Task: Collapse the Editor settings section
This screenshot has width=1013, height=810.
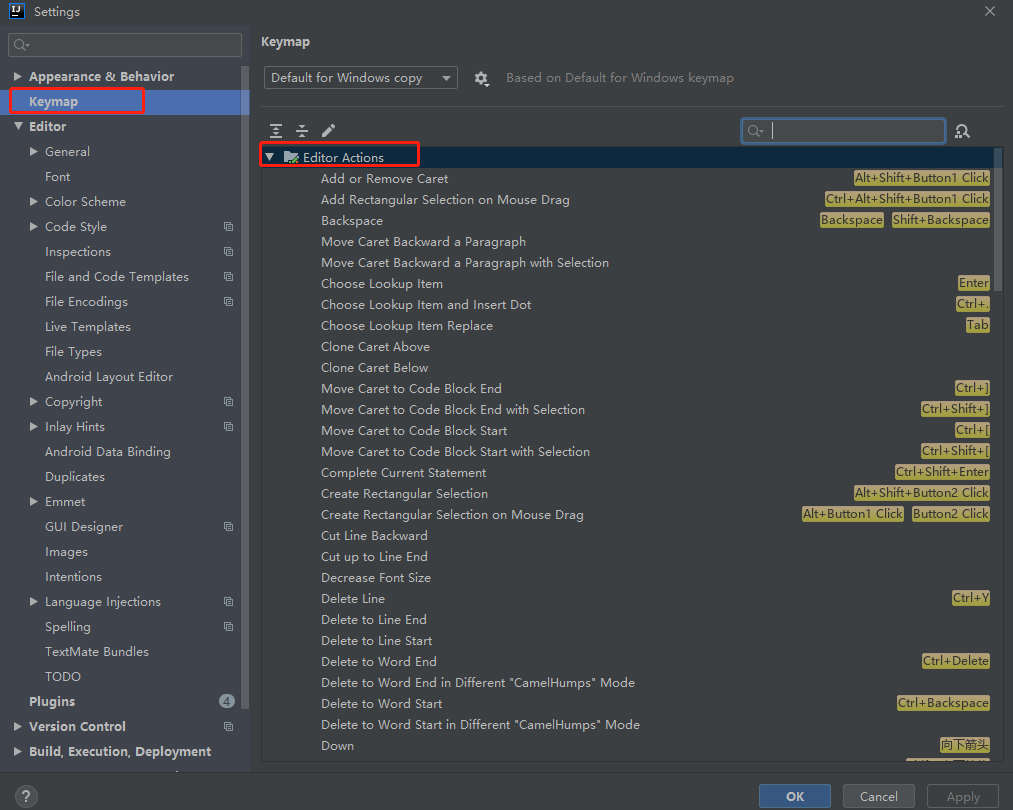Action: [18, 126]
